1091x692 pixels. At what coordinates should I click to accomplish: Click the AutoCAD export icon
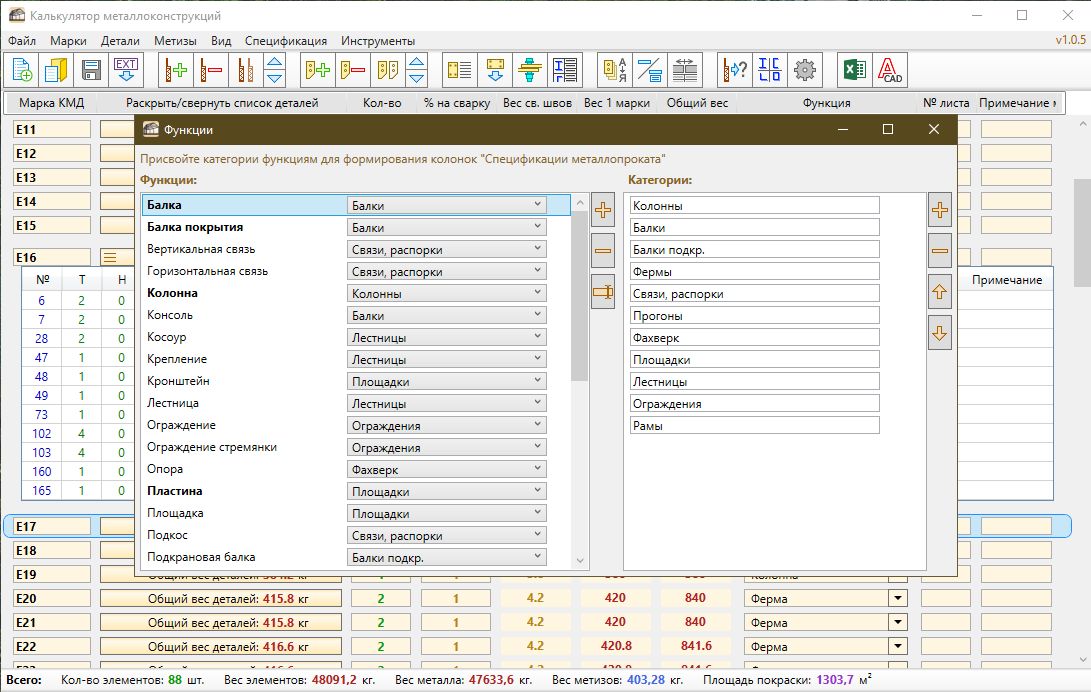tap(888, 70)
